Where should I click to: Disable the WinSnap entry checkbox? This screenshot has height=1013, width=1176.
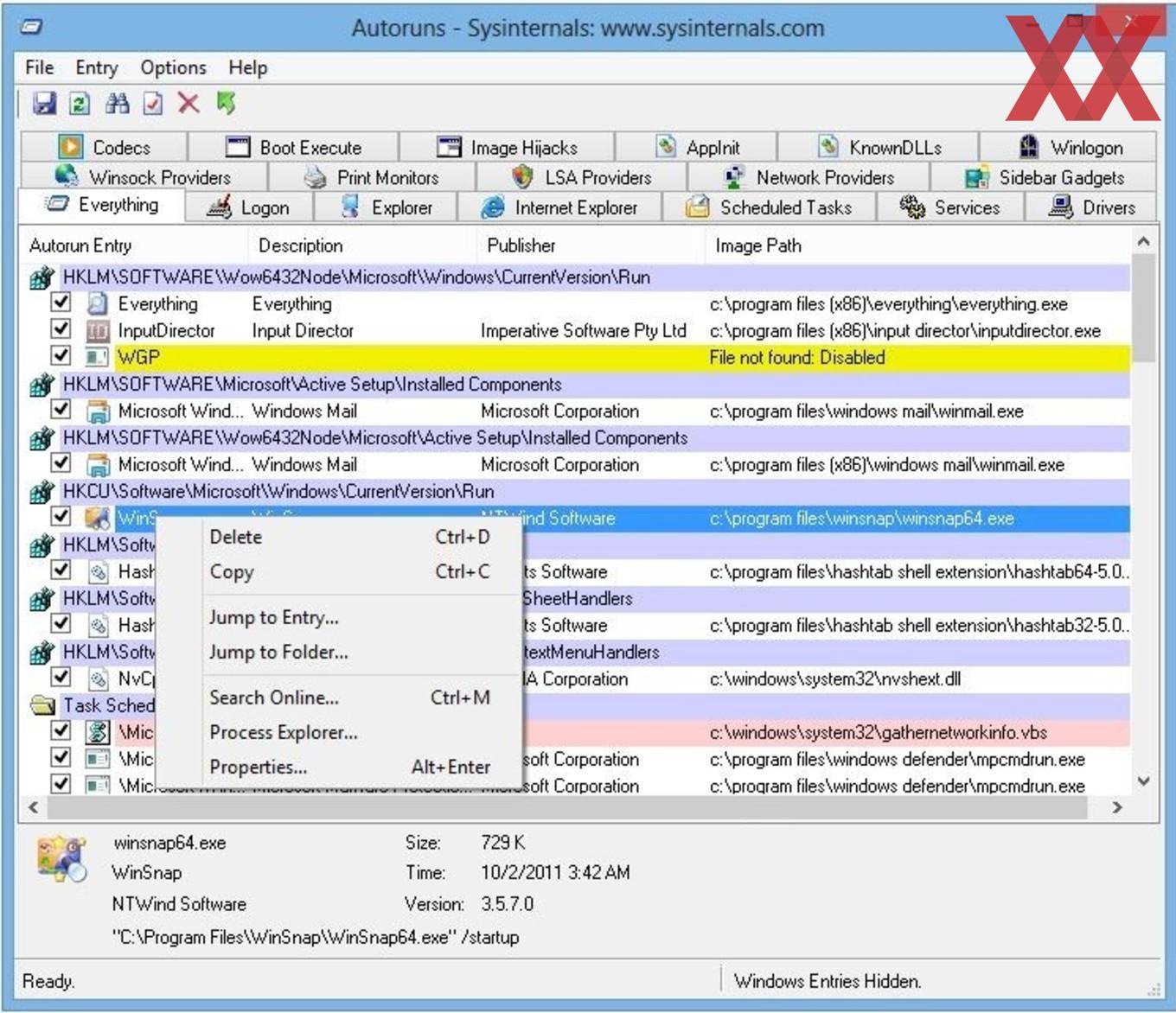click(61, 517)
